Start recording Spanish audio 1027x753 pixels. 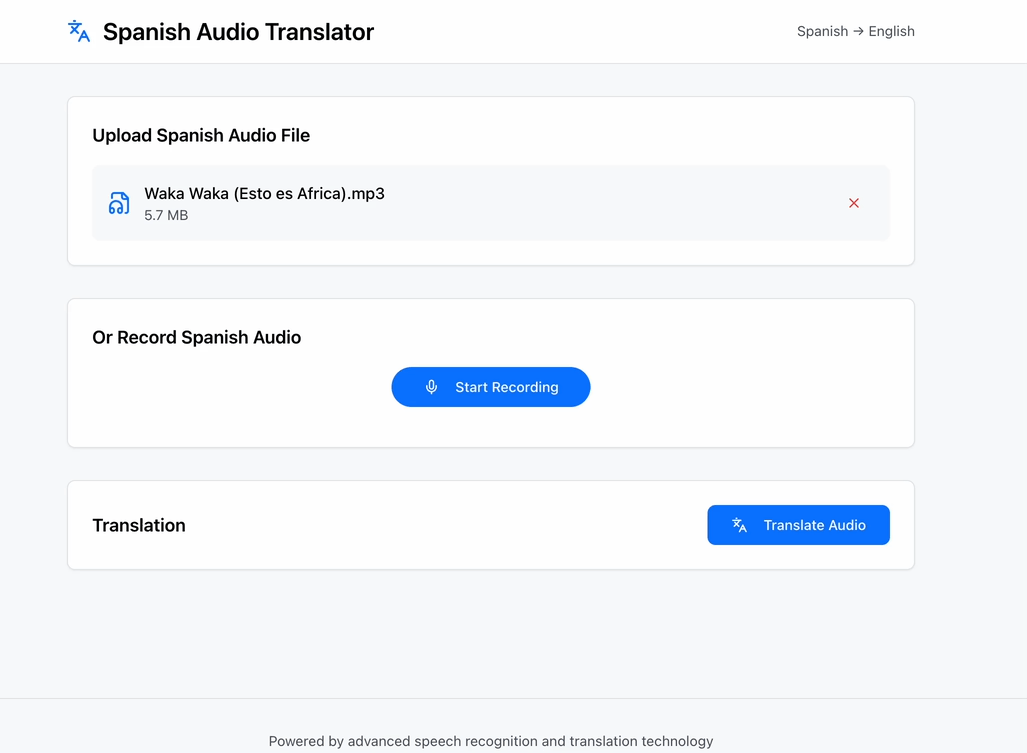[x=491, y=387]
